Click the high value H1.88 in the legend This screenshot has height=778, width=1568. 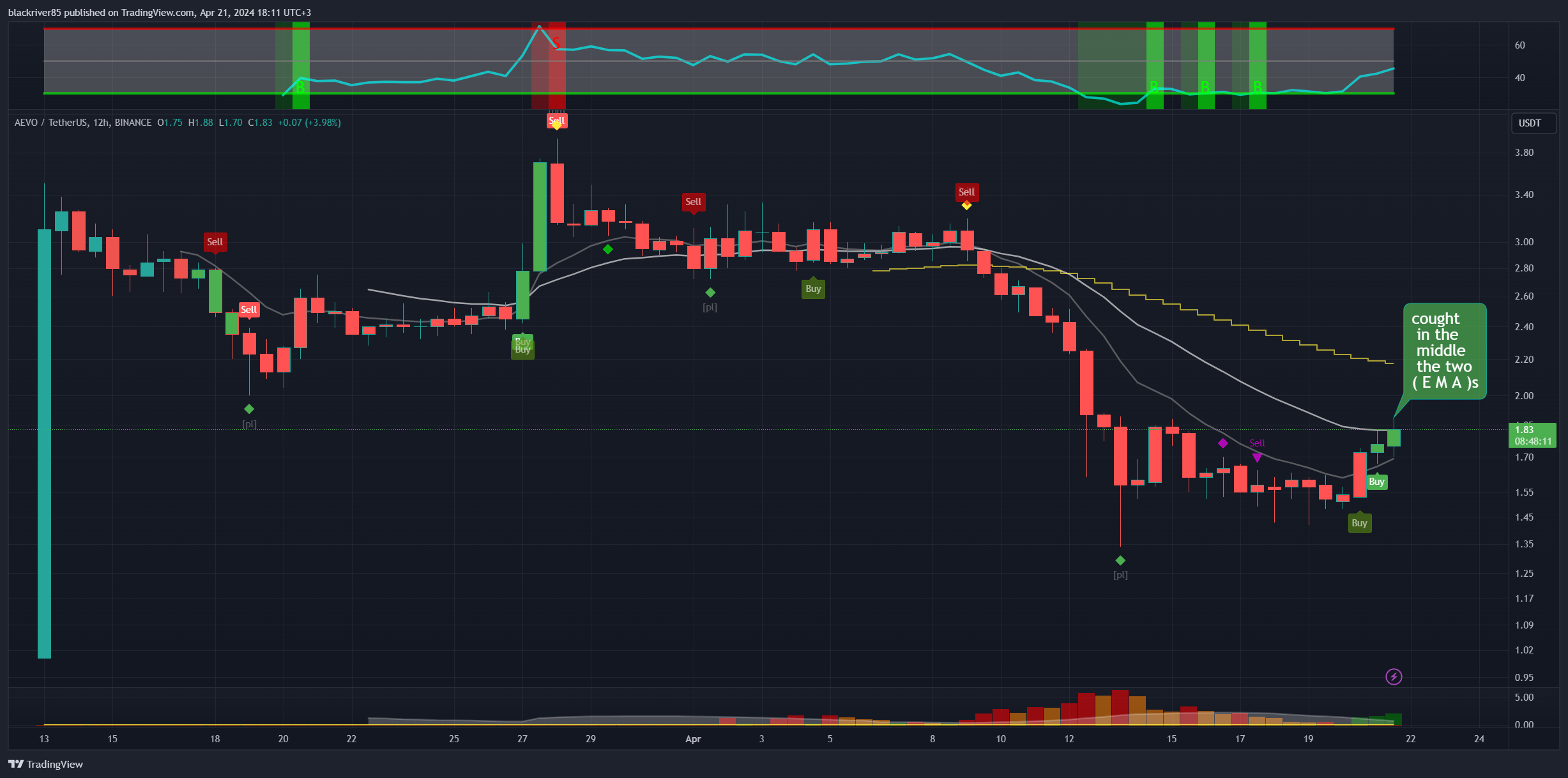coord(201,123)
